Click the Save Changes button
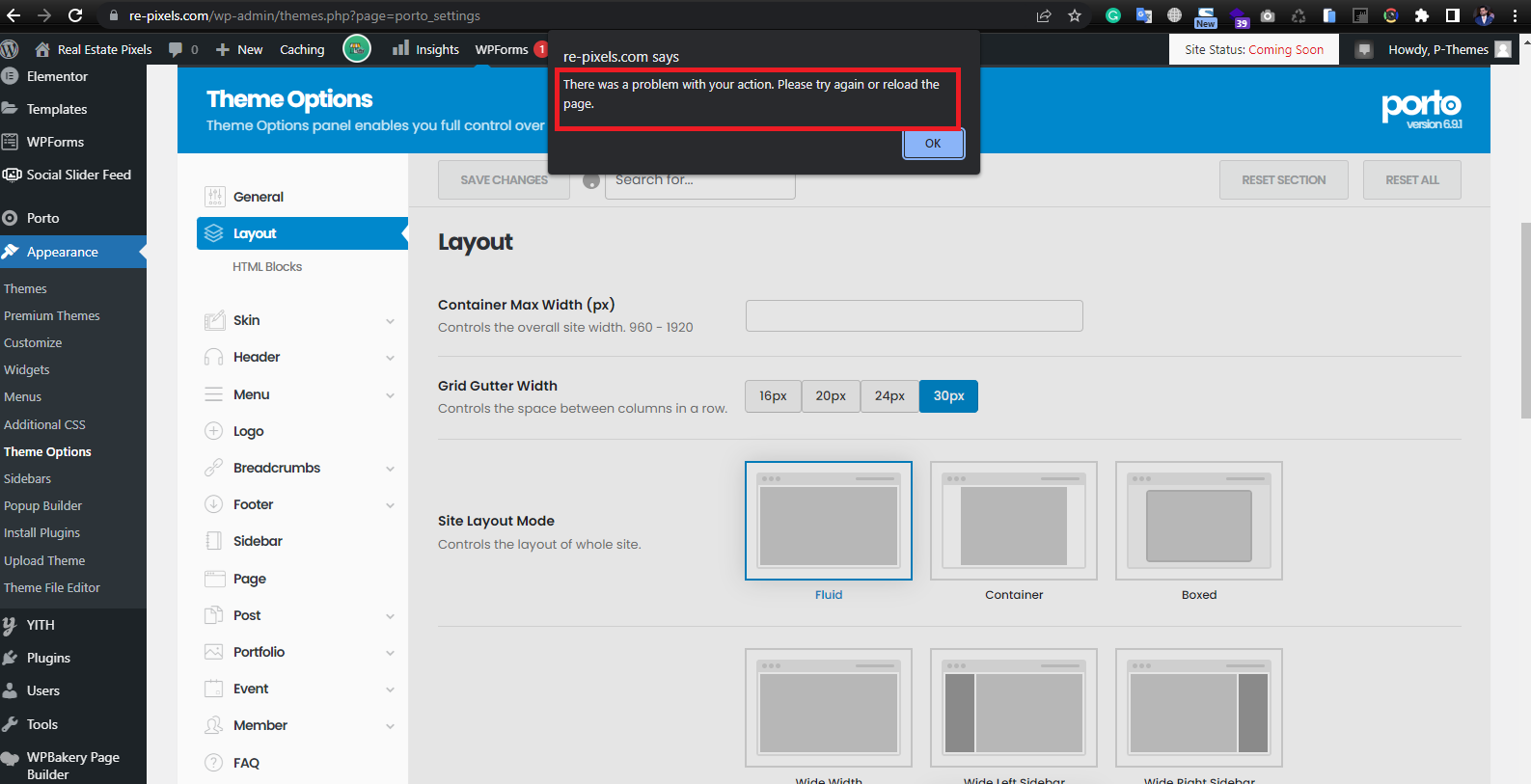 pyautogui.click(x=504, y=180)
